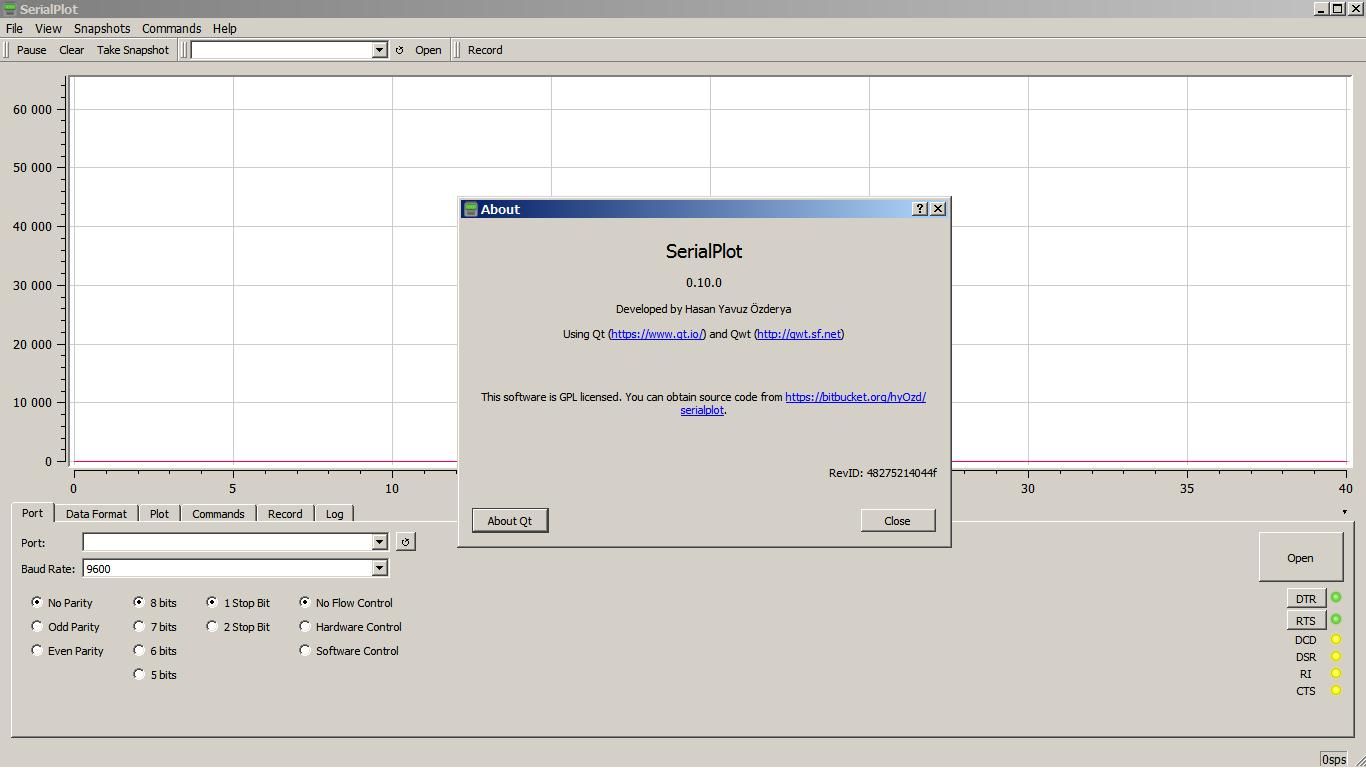Switch to the Plot tab

pyautogui.click(x=159, y=514)
